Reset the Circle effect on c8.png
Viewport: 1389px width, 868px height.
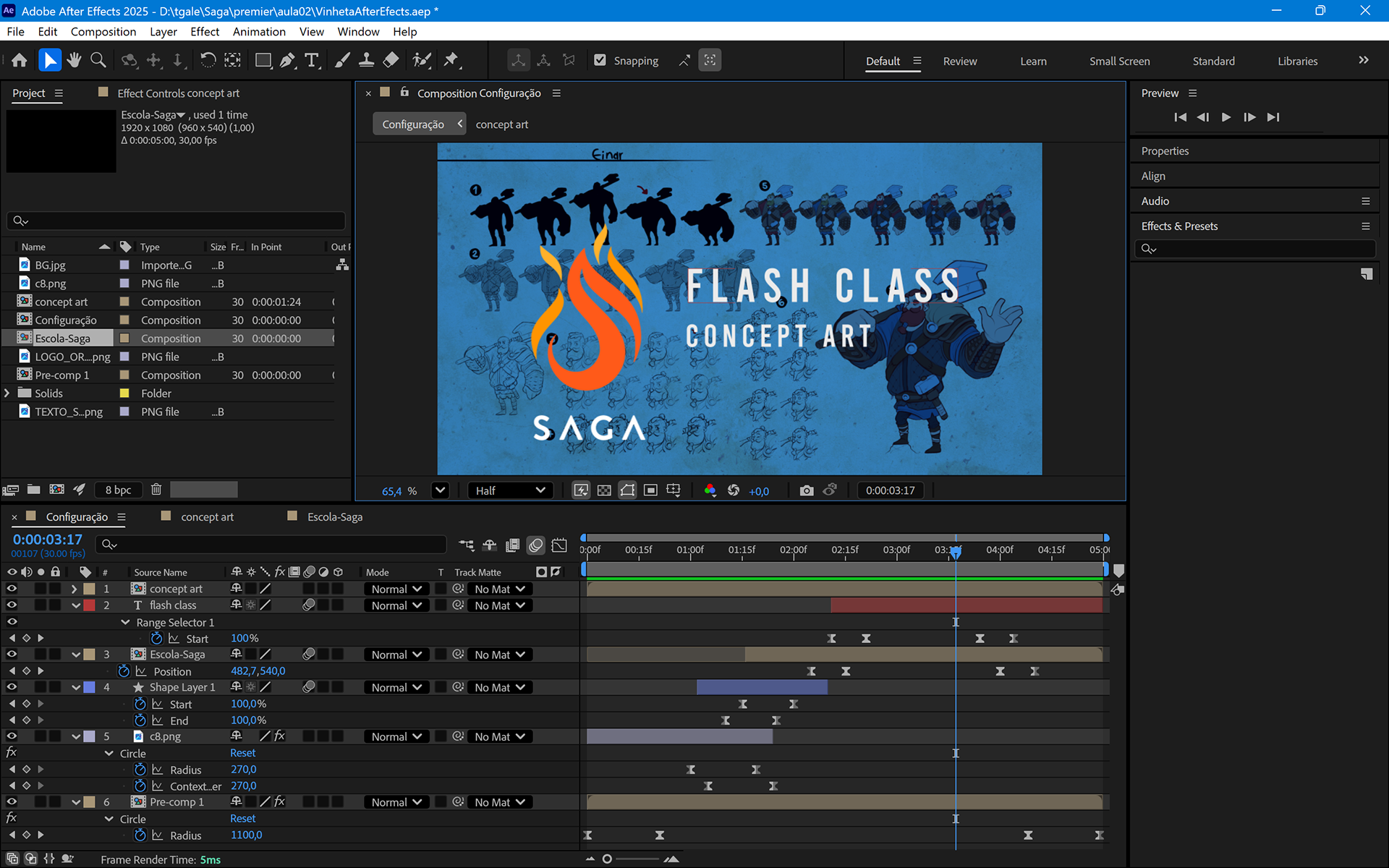click(242, 753)
